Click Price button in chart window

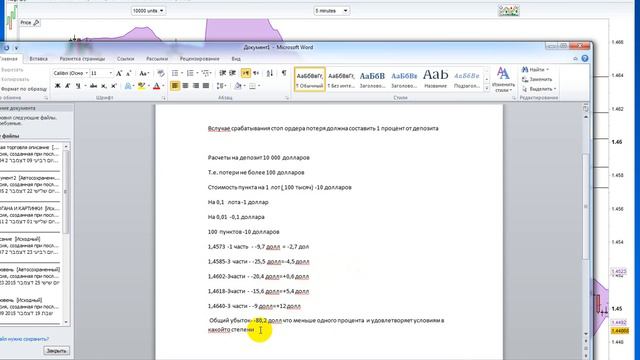point(30,22)
